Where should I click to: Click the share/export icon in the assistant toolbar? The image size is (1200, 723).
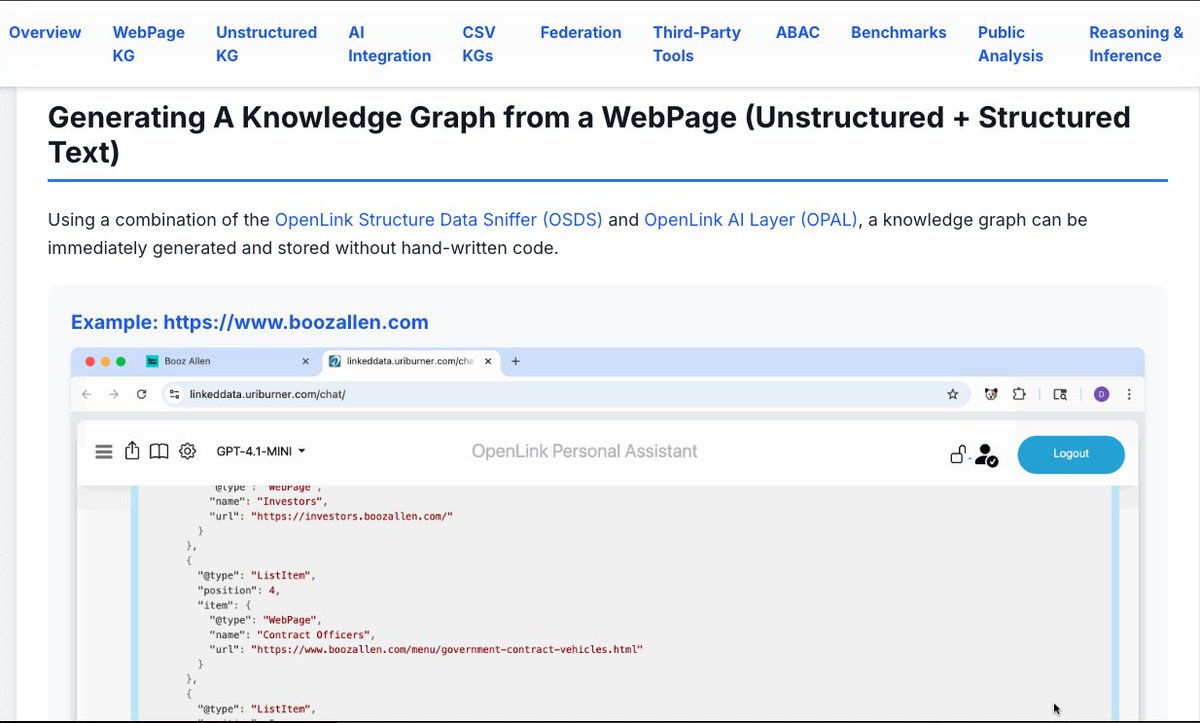(x=132, y=451)
